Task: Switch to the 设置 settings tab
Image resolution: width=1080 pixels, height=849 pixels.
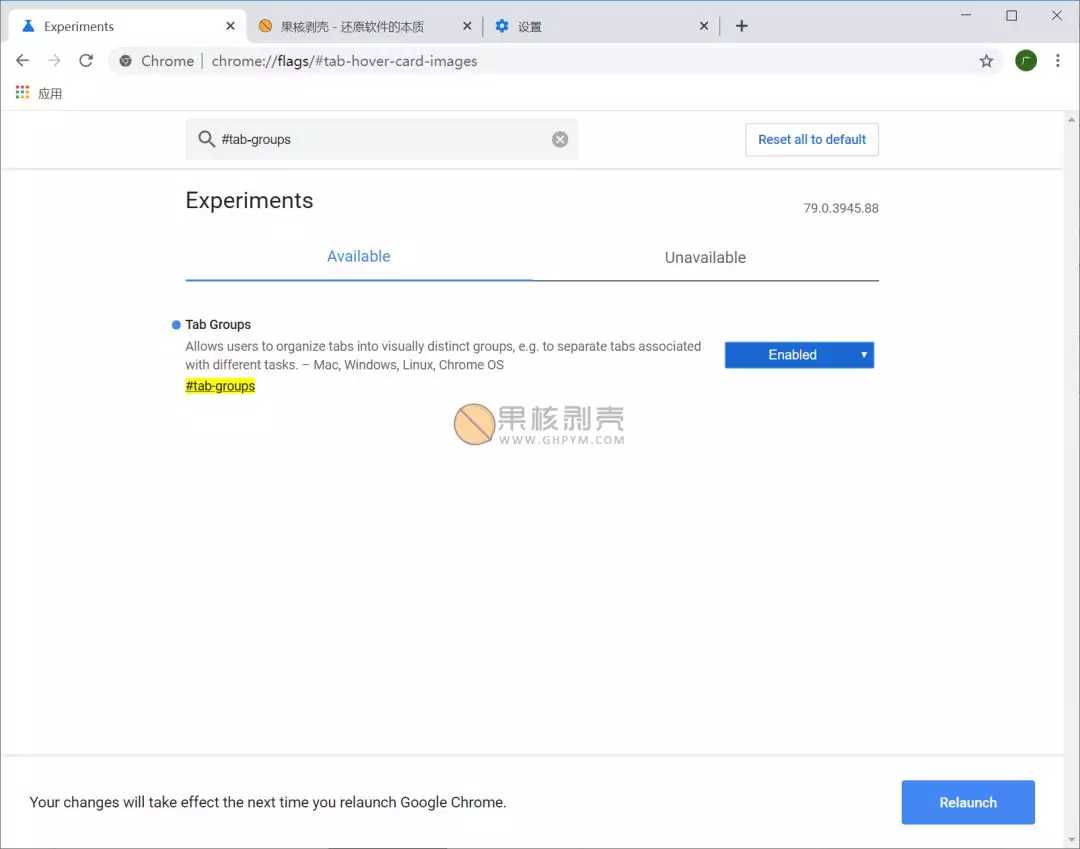Action: (x=601, y=26)
